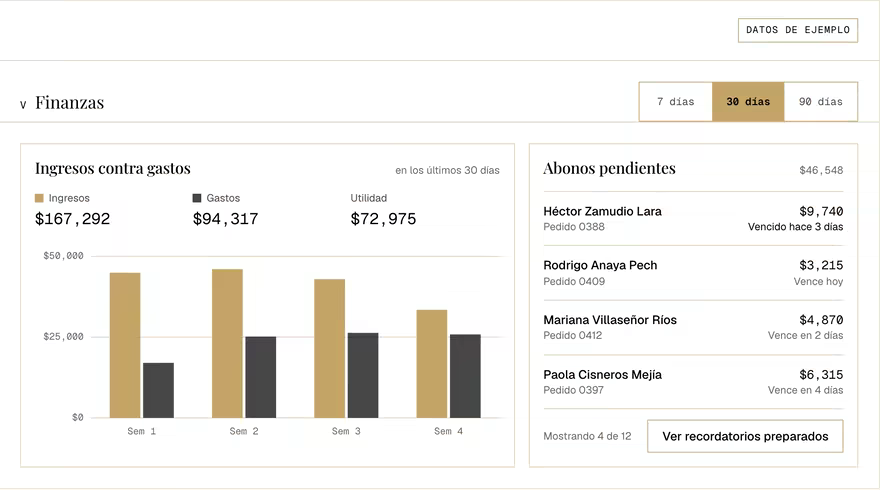
Task: Click the Sem 3 income bar
Action: tap(329, 349)
